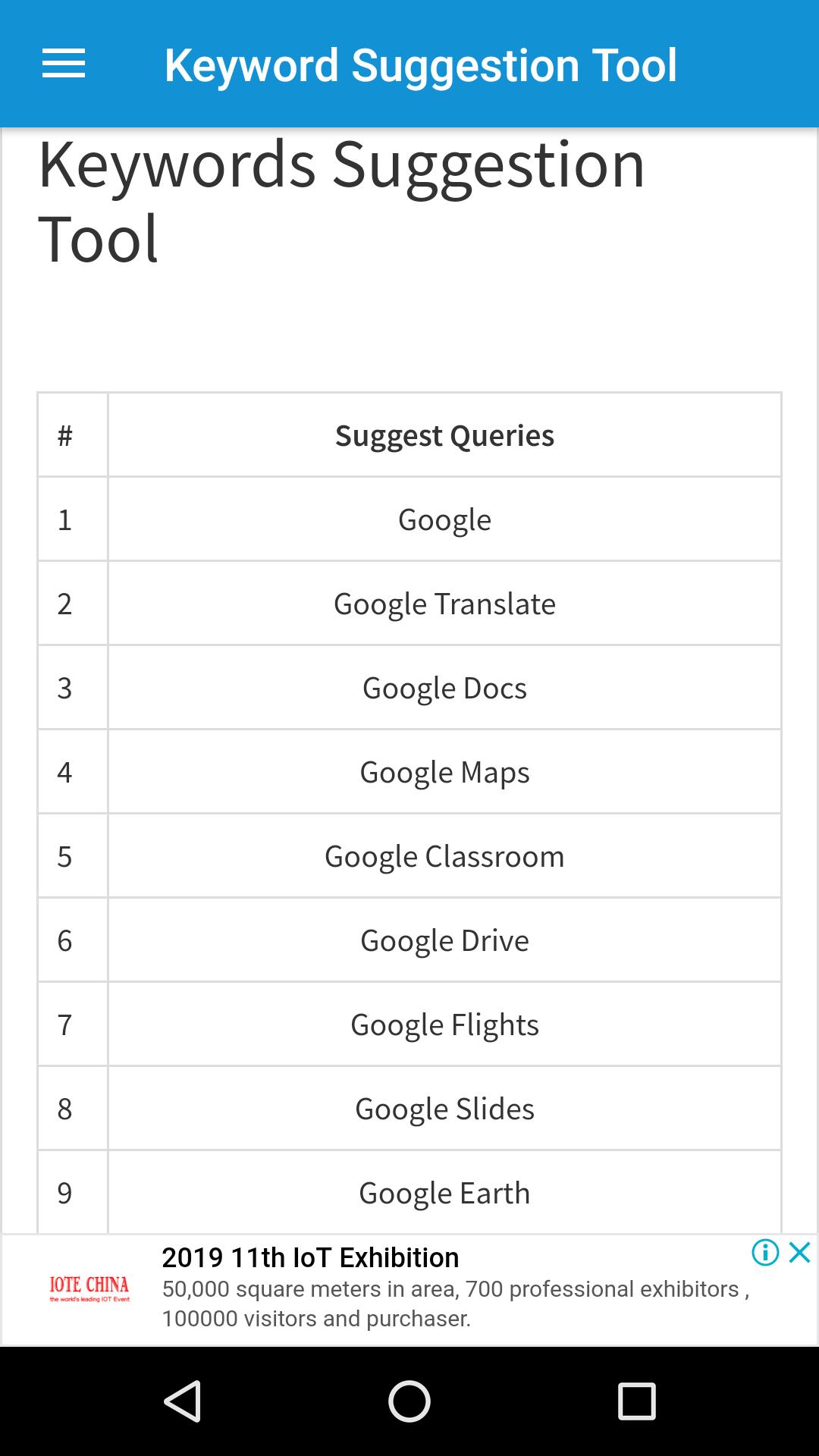Select the Google Earth suggestion
This screenshot has width=819, height=1456.
[x=444, y=1192]
